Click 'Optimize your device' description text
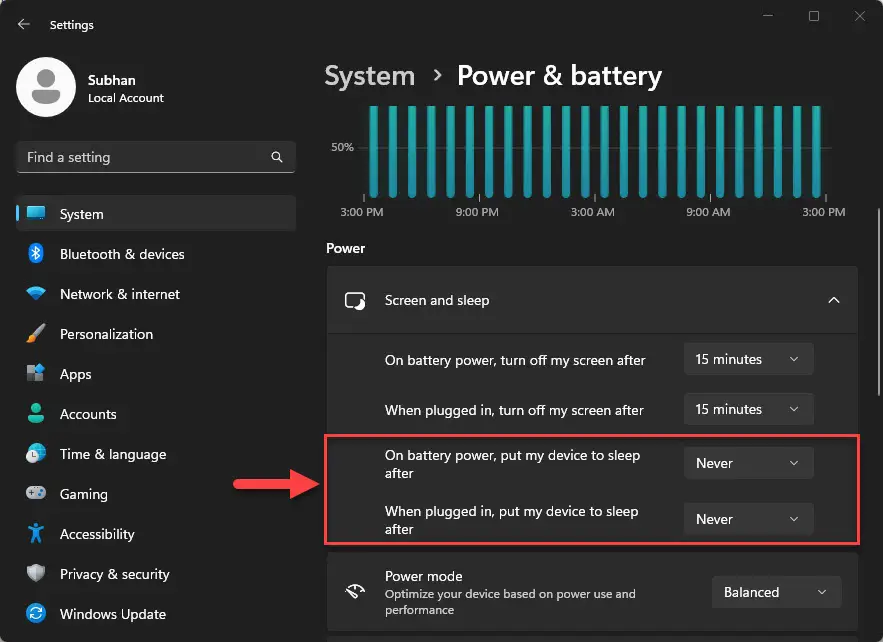The image size is (883, 642). (510, 602)
